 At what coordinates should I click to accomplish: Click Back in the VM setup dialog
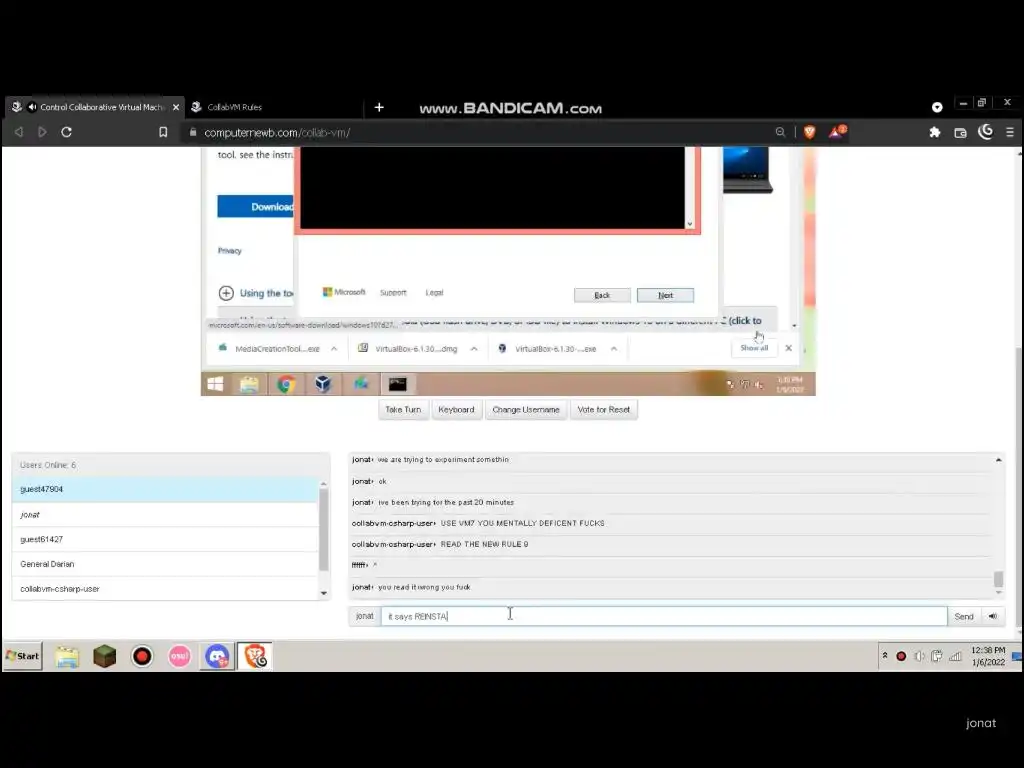pos(602,295)
